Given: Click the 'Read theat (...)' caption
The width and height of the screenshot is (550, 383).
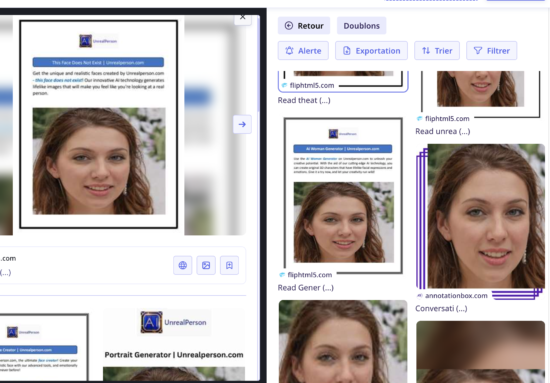Looking at the screenshot, I should [x=304, y=100].
